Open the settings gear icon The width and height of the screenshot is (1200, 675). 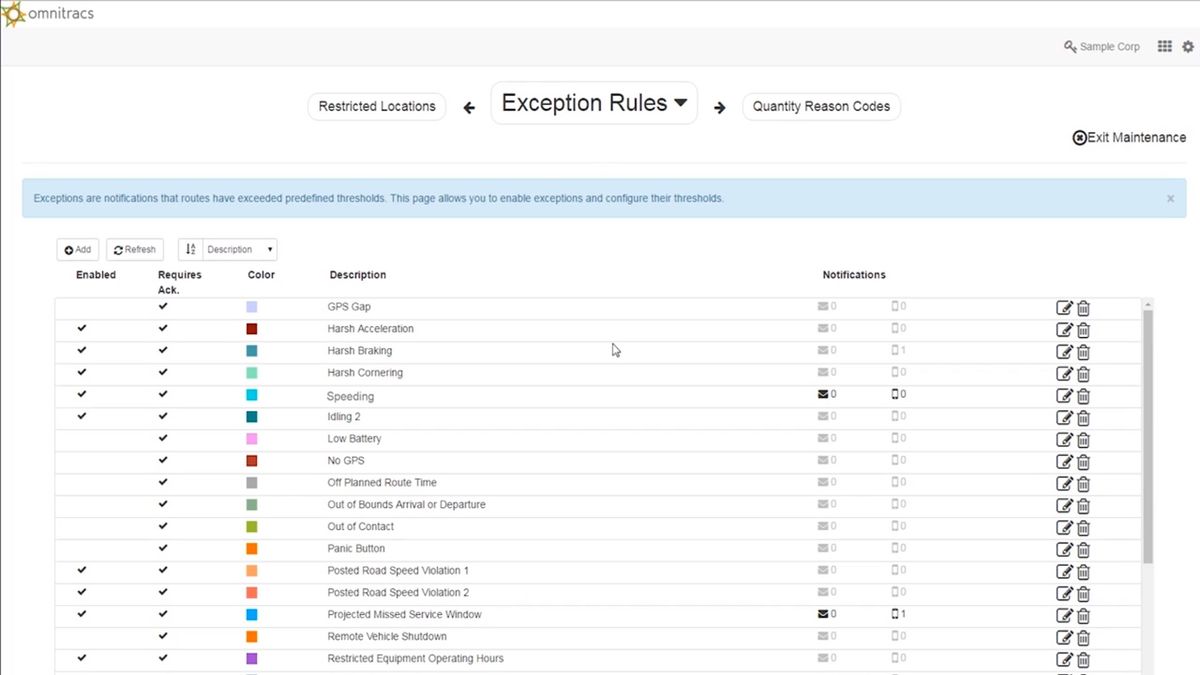click(1188, 47)
